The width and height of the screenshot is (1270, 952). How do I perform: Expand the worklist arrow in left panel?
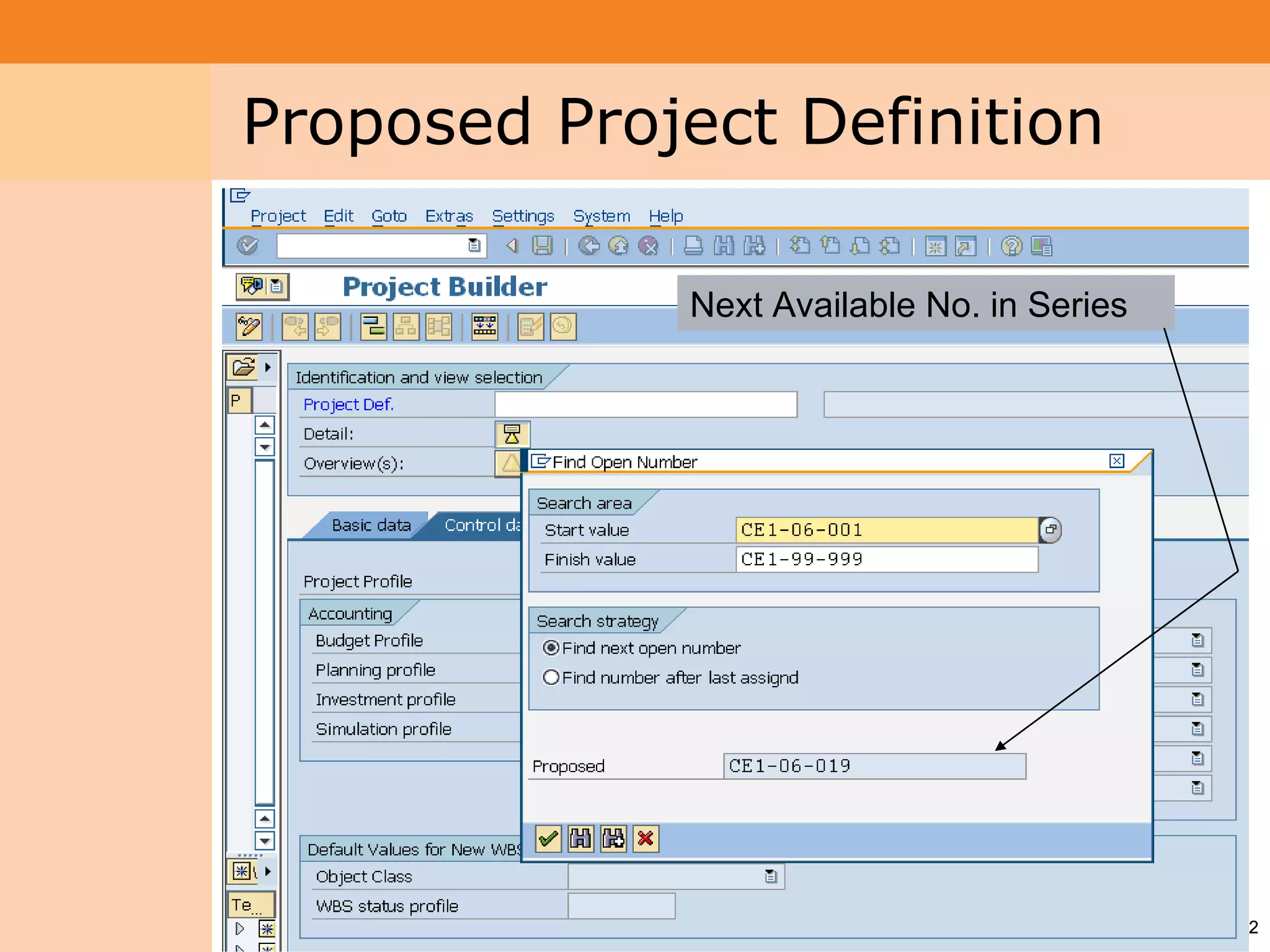click(268, 871)
